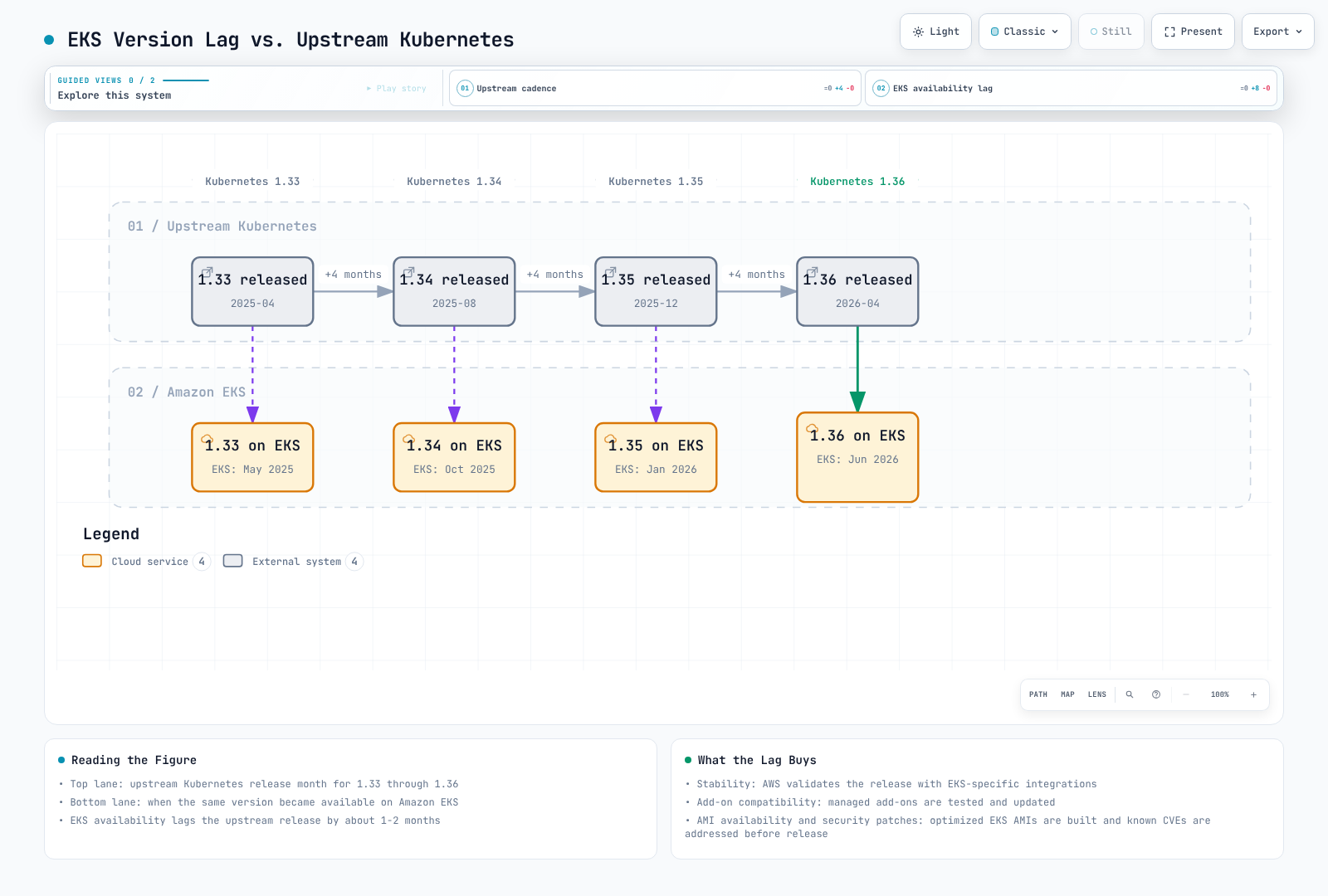1328x896 pixels.
Task: Select the Upstream cadence guided view
Action: (655, 88)
